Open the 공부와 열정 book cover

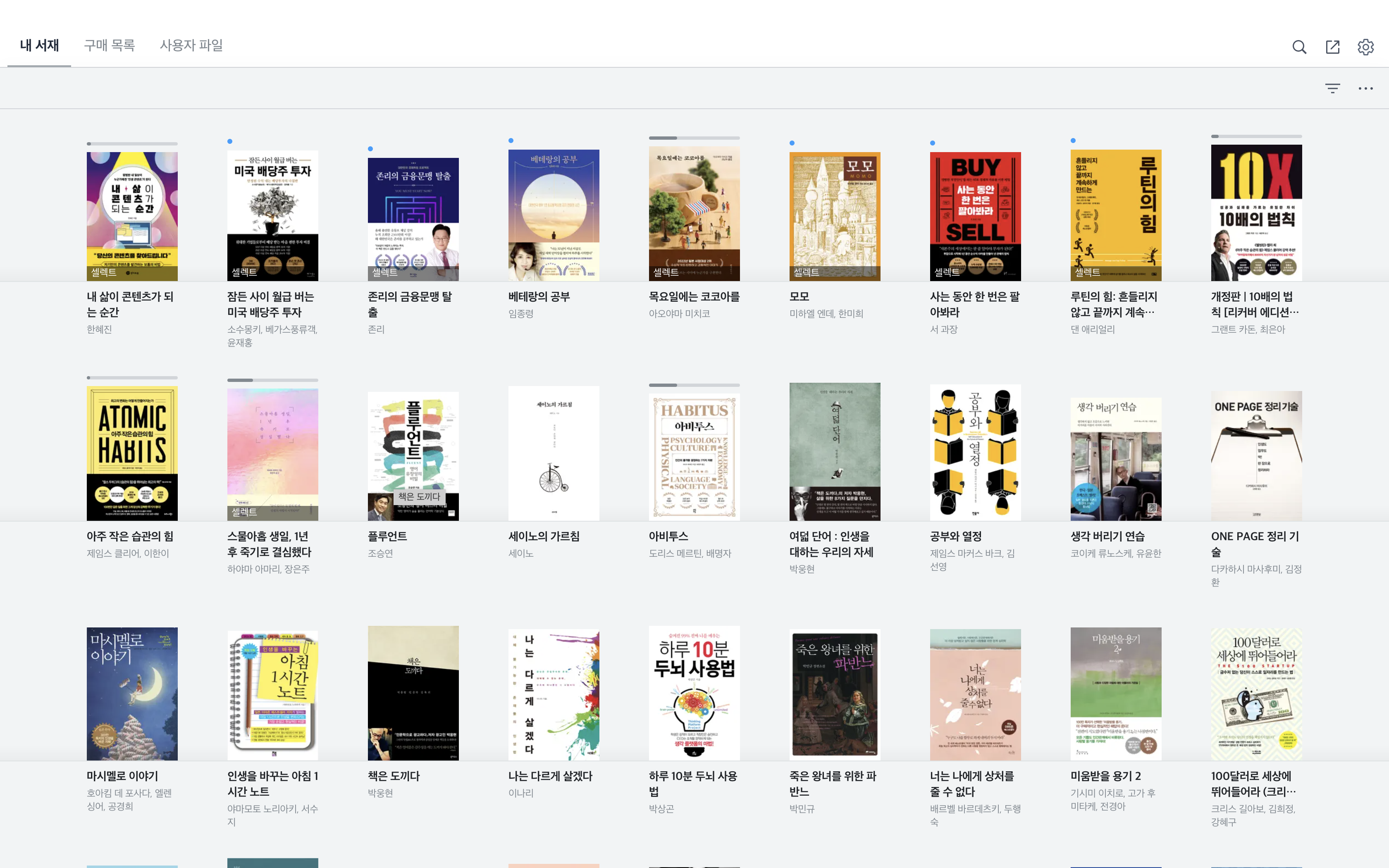tap(976, 452)
